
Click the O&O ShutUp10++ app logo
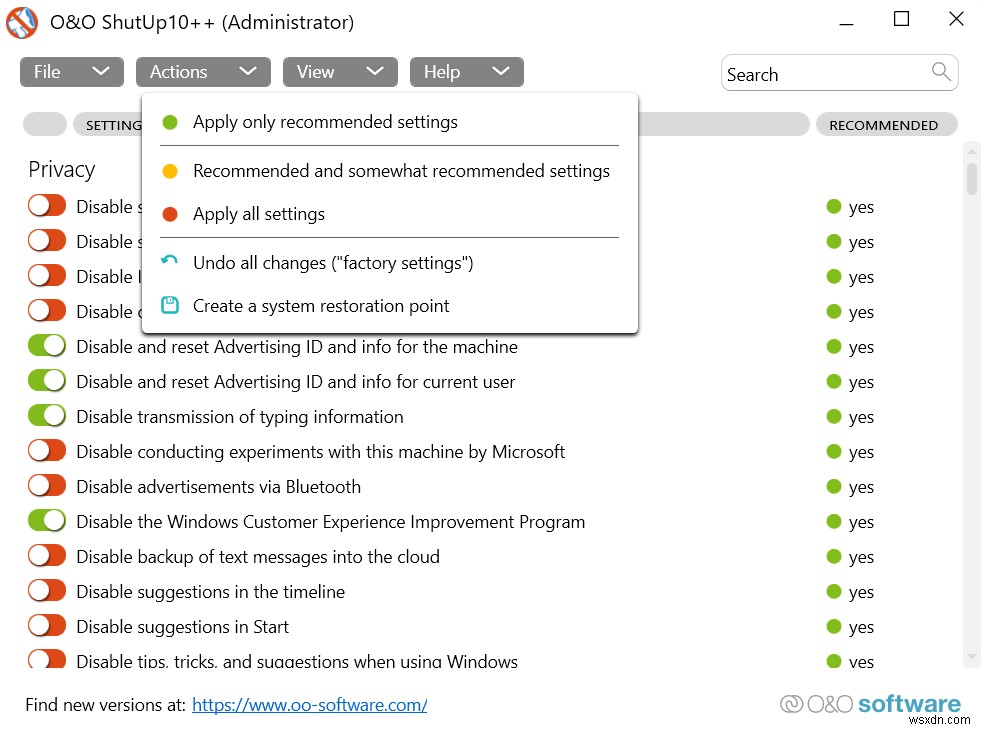[21, 22]
